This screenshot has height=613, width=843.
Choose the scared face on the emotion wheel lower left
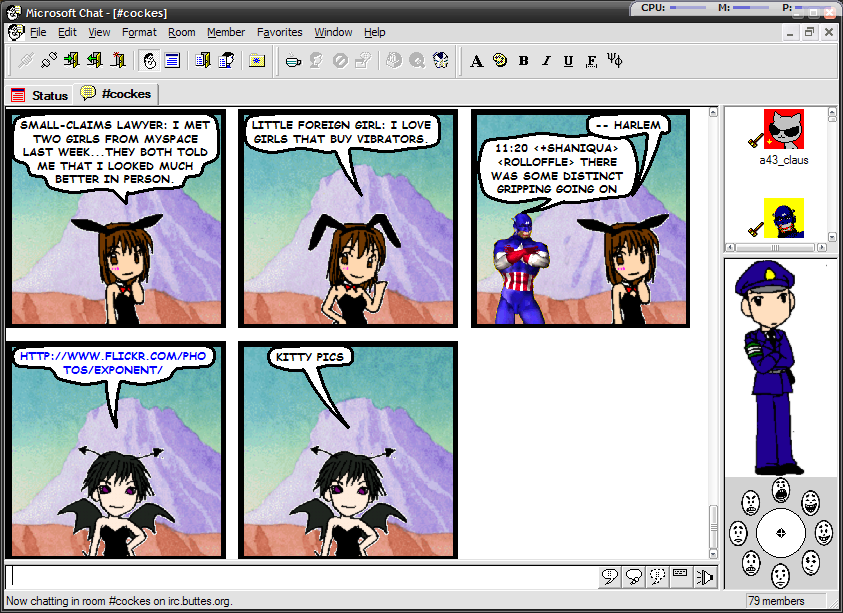click(751, 563)
